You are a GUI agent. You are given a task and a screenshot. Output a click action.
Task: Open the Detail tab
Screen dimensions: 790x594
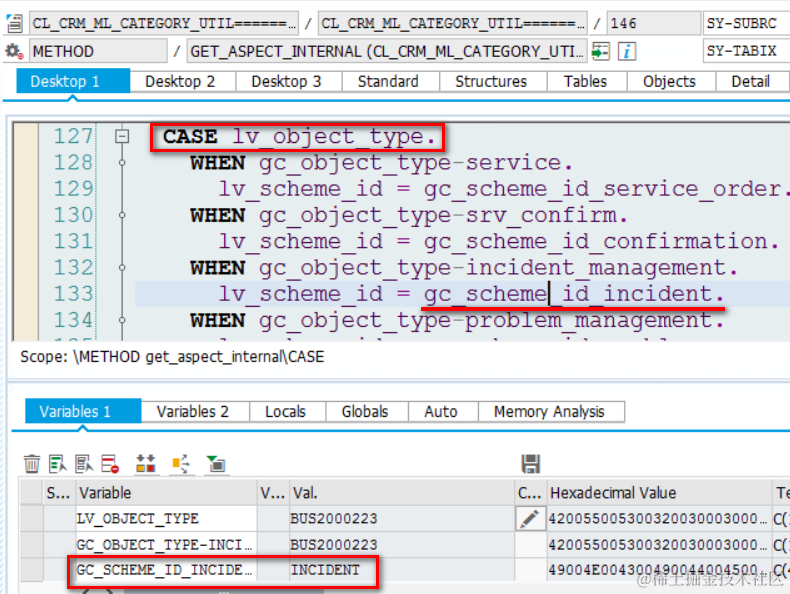click(750, 81)
